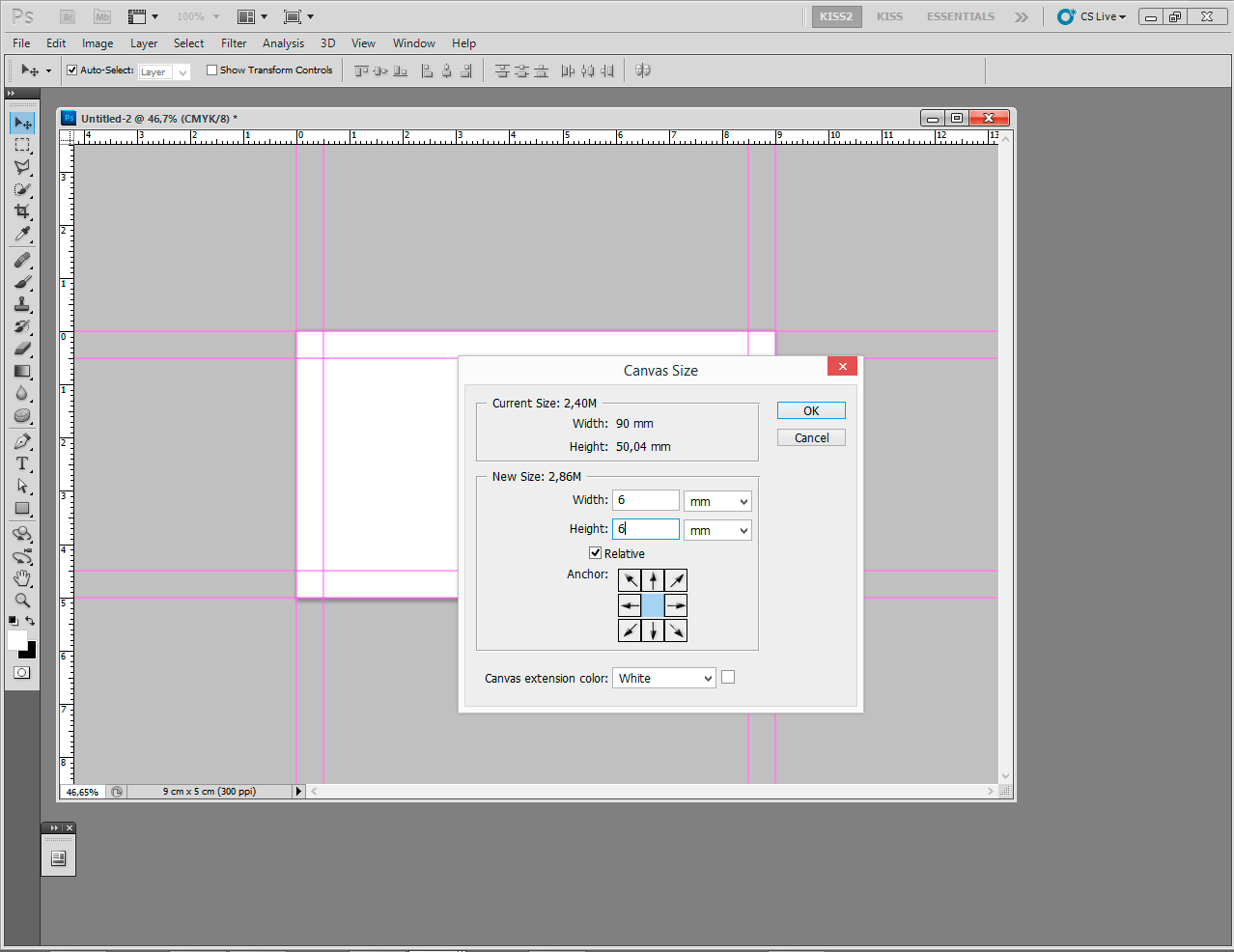Select the Quick Selection tool
The image size is (1234, 952).
pos(22,189)
